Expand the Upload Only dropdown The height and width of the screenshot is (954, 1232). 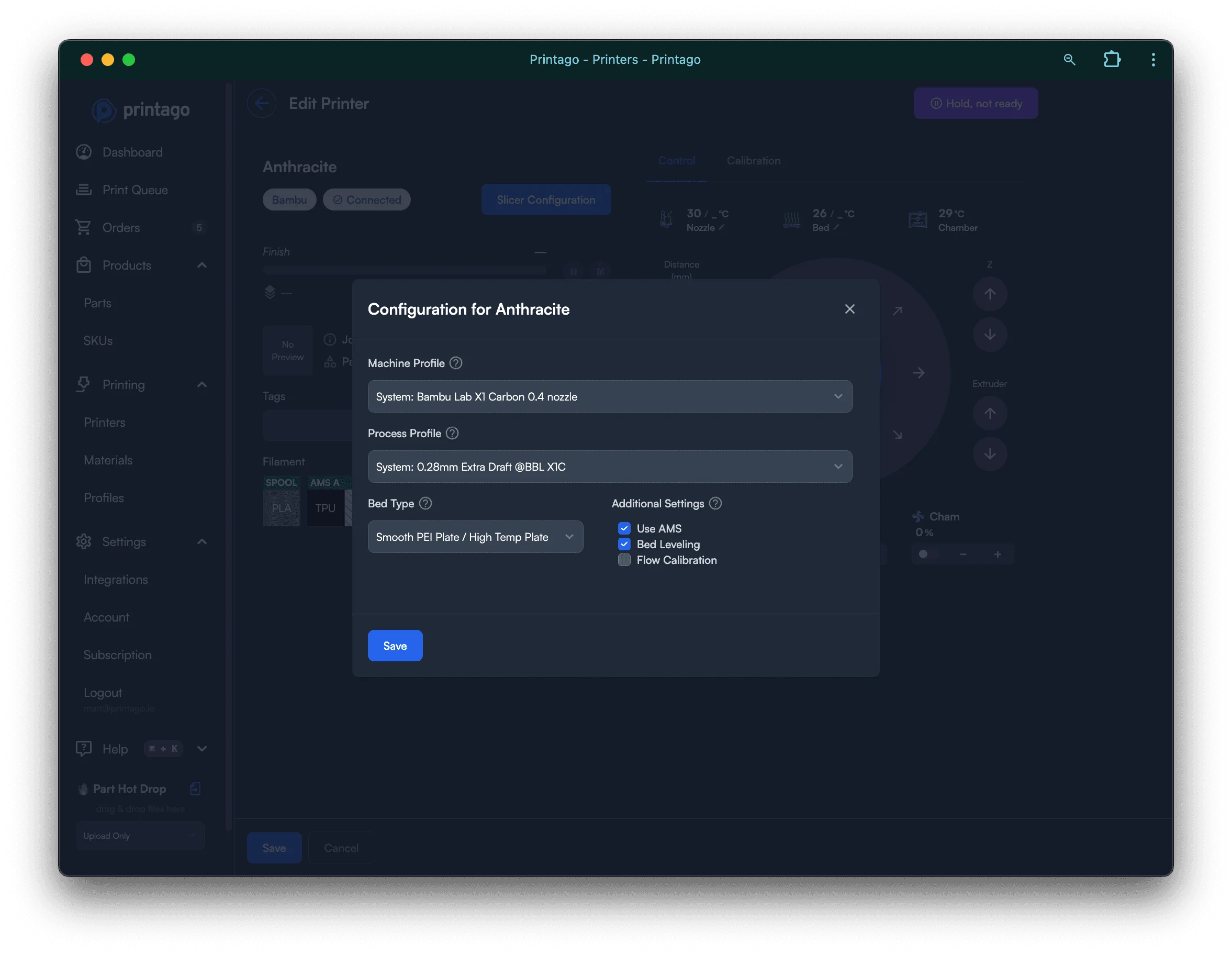140,836
